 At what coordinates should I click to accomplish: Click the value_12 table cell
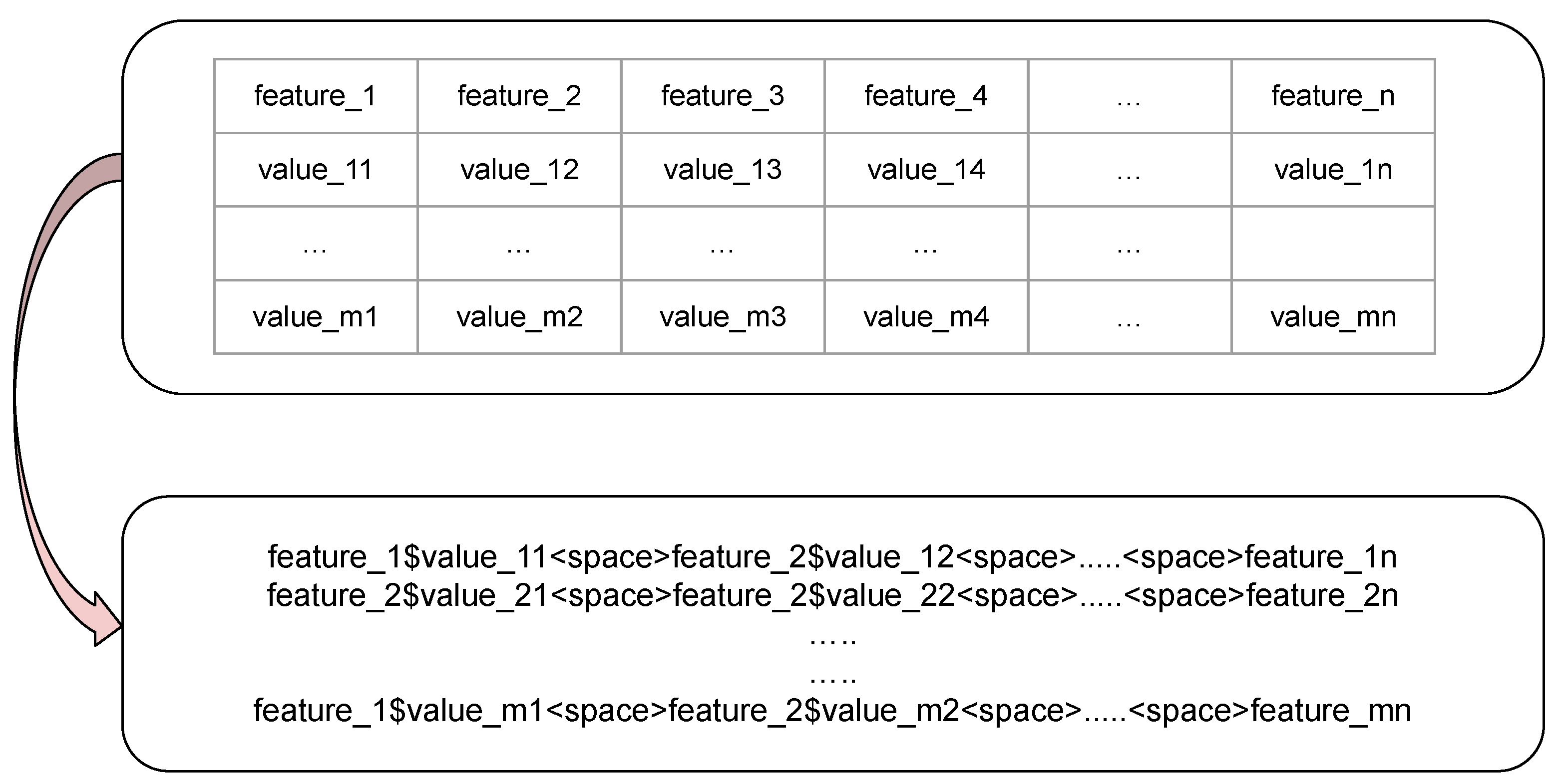pos(519,169)
